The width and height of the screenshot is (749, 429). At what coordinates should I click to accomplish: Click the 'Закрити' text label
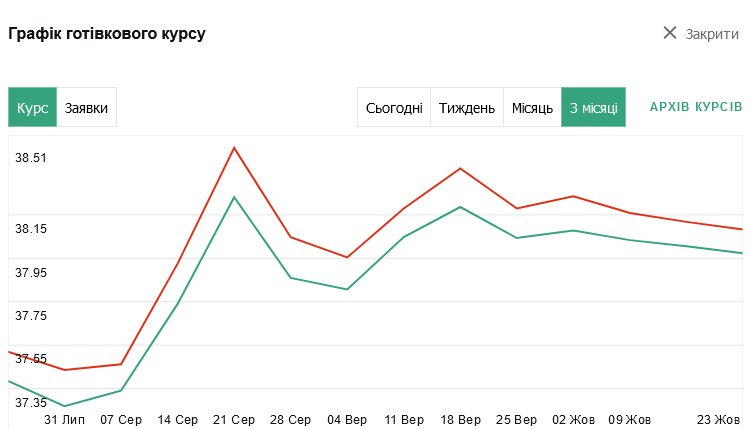(712, 34)
